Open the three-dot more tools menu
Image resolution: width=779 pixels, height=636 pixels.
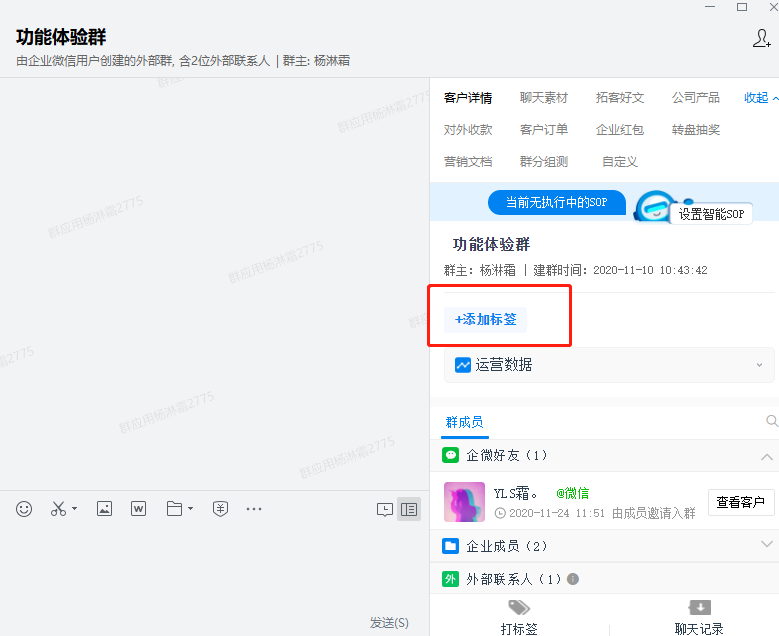tap(254, 509)
